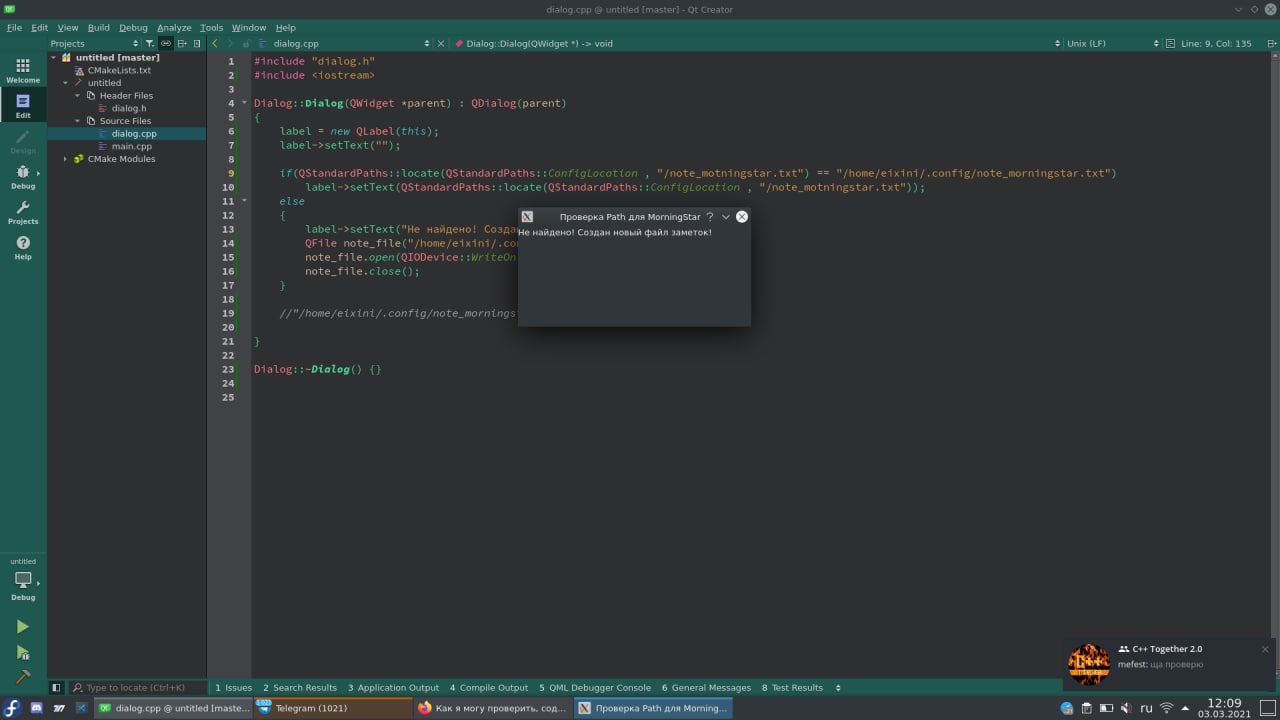Open the Dialog::Dialog symbol dropdown
1280x720 pixels.
point(755,43)
